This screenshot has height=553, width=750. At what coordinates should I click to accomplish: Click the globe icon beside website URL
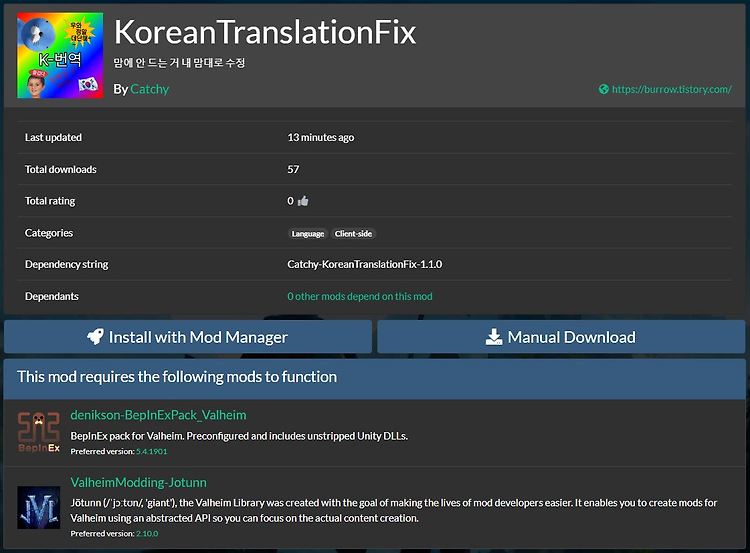(604, 89)
